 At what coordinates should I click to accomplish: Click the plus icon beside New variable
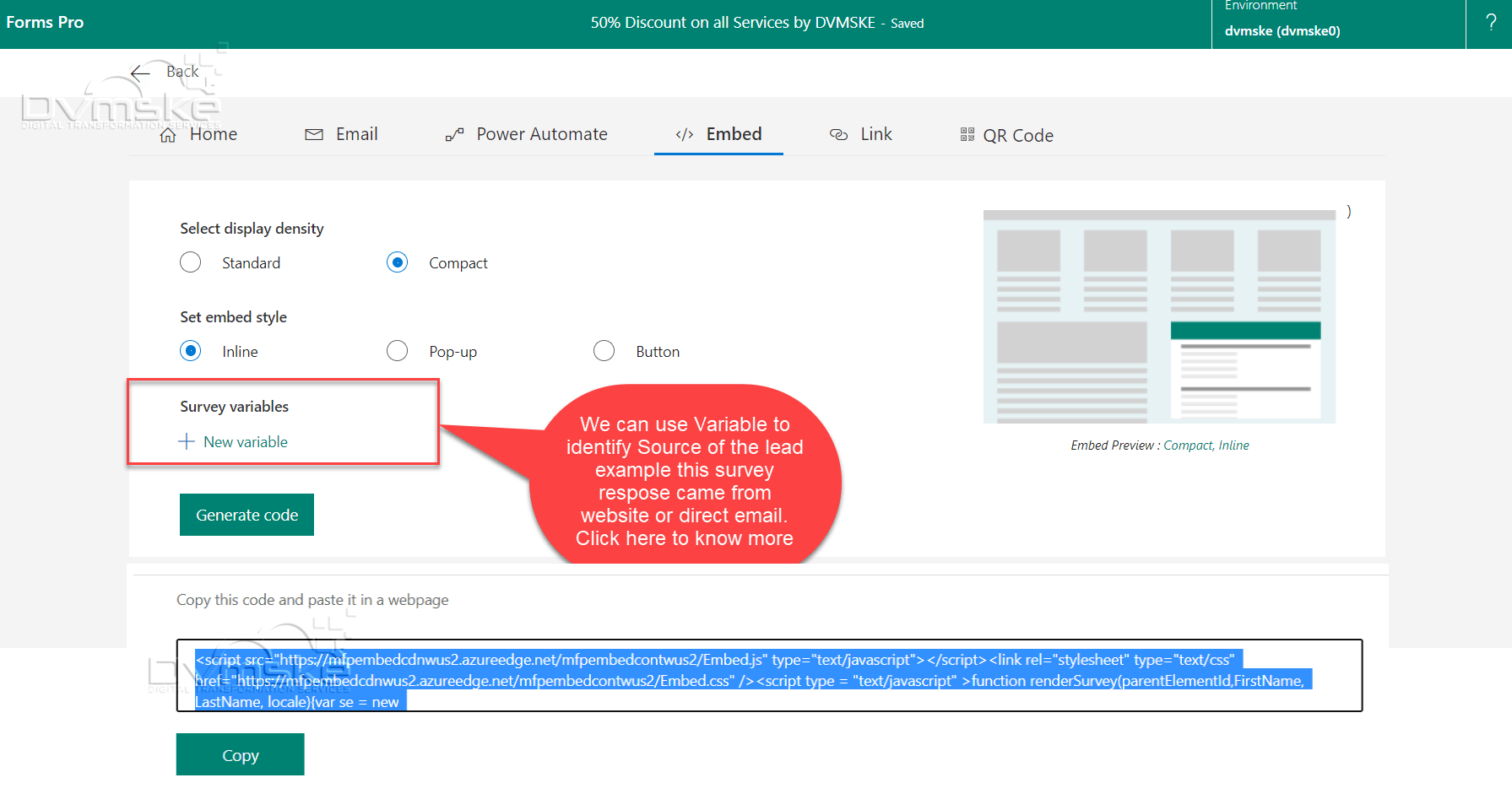[187, 441]
